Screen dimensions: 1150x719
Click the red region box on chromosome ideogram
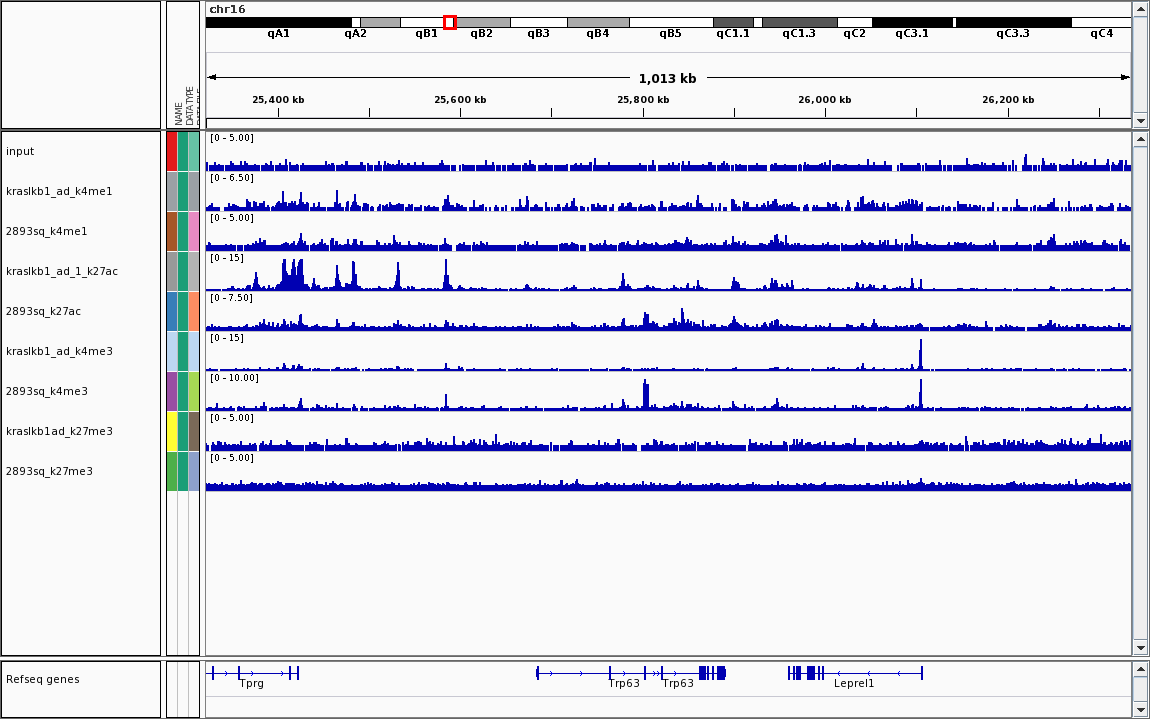pos(450,22)
